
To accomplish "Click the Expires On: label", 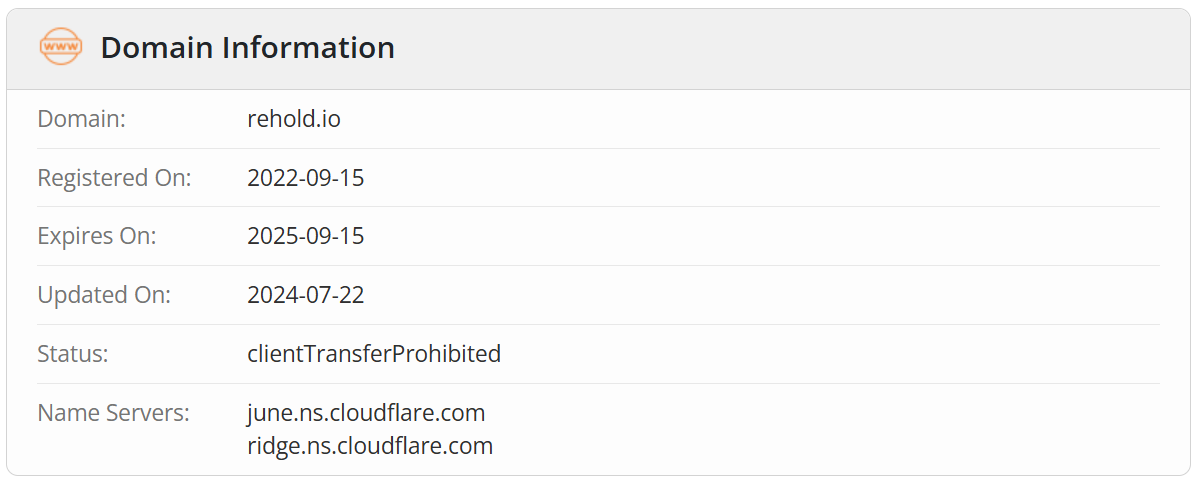I will pyautogui.click(x=97, y=237).
